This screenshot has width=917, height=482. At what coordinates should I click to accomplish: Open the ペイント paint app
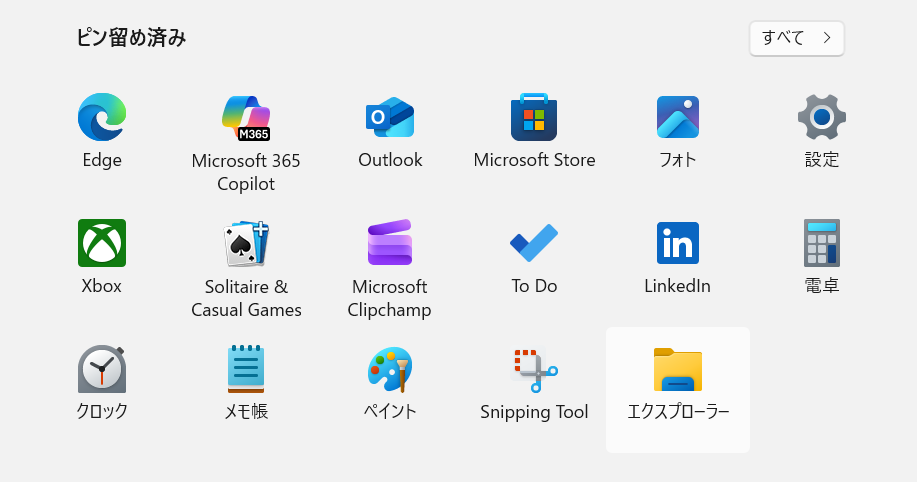[390, 370]
